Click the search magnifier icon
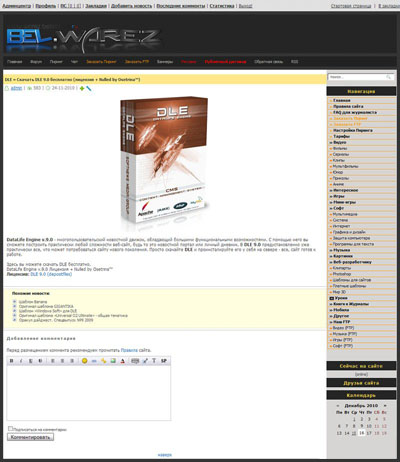Image resolution: width=400 pixels, height=462 pixels. (x=388, y=77)
